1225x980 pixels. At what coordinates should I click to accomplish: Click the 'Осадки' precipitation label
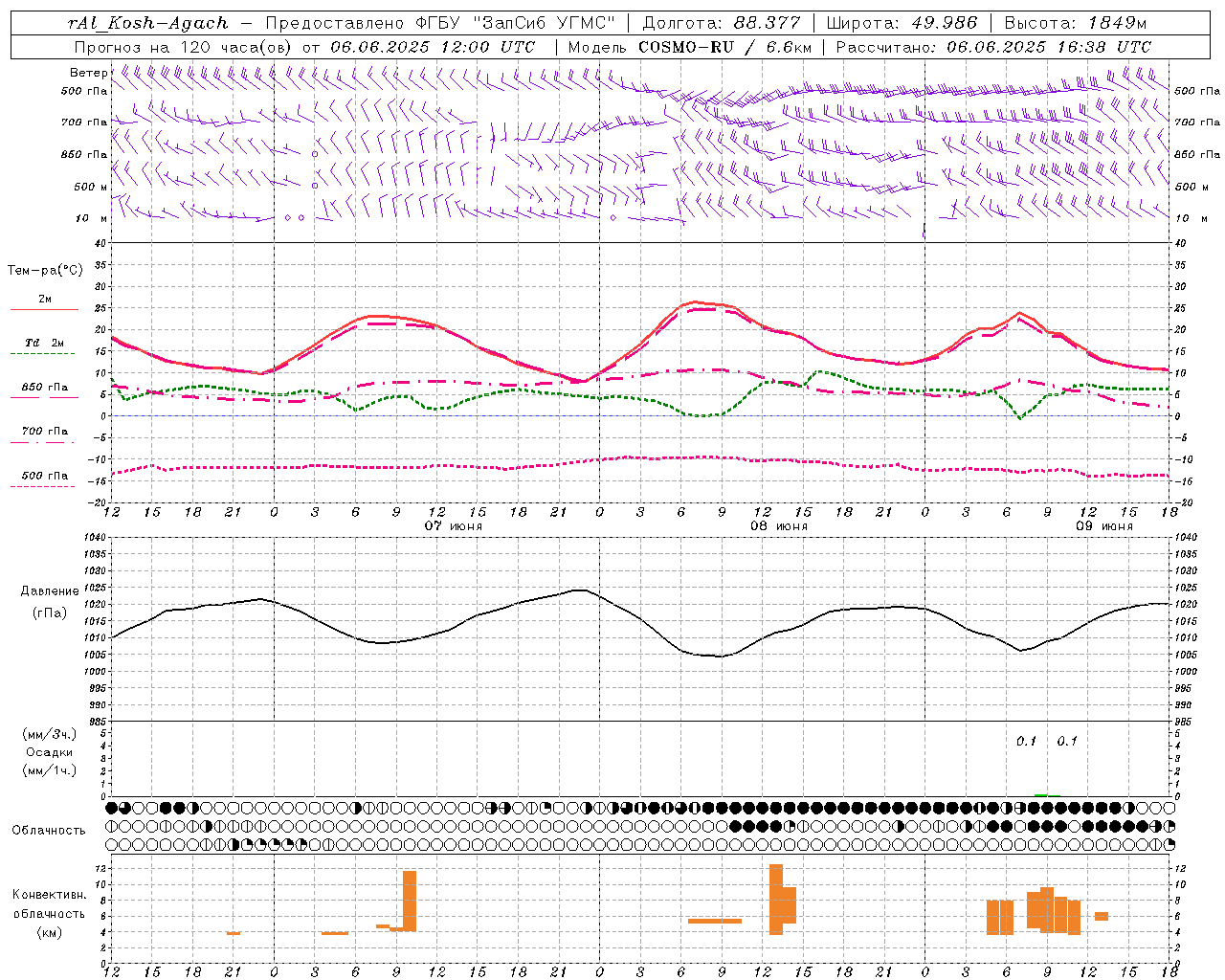(x=50, y=752)
